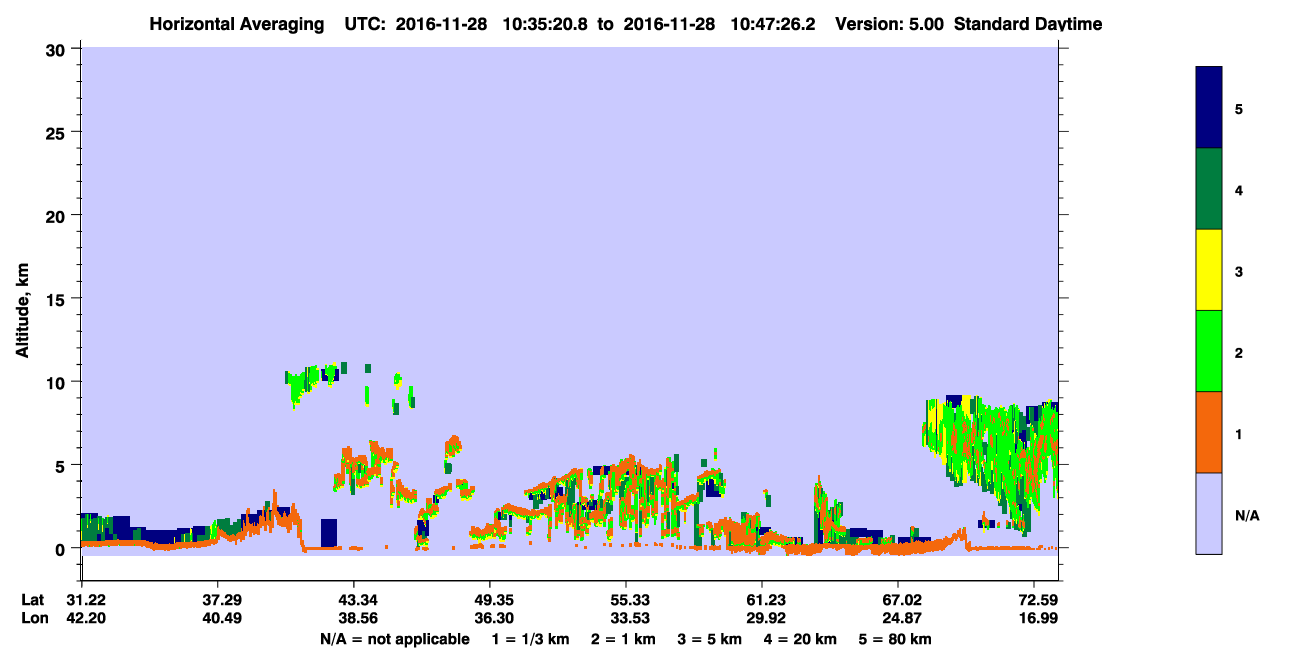Click the yellow level 3 colorbar segment
Screen dimensions: 1300x667
[1209, 270]
